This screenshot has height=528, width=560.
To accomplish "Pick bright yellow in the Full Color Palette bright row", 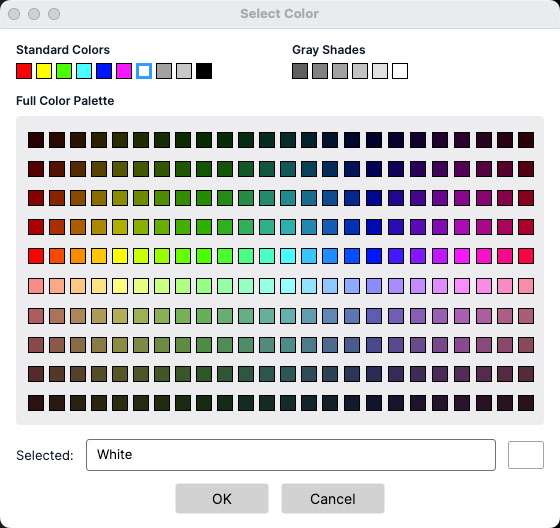I will pyautogui.click(x=120, y=256).
